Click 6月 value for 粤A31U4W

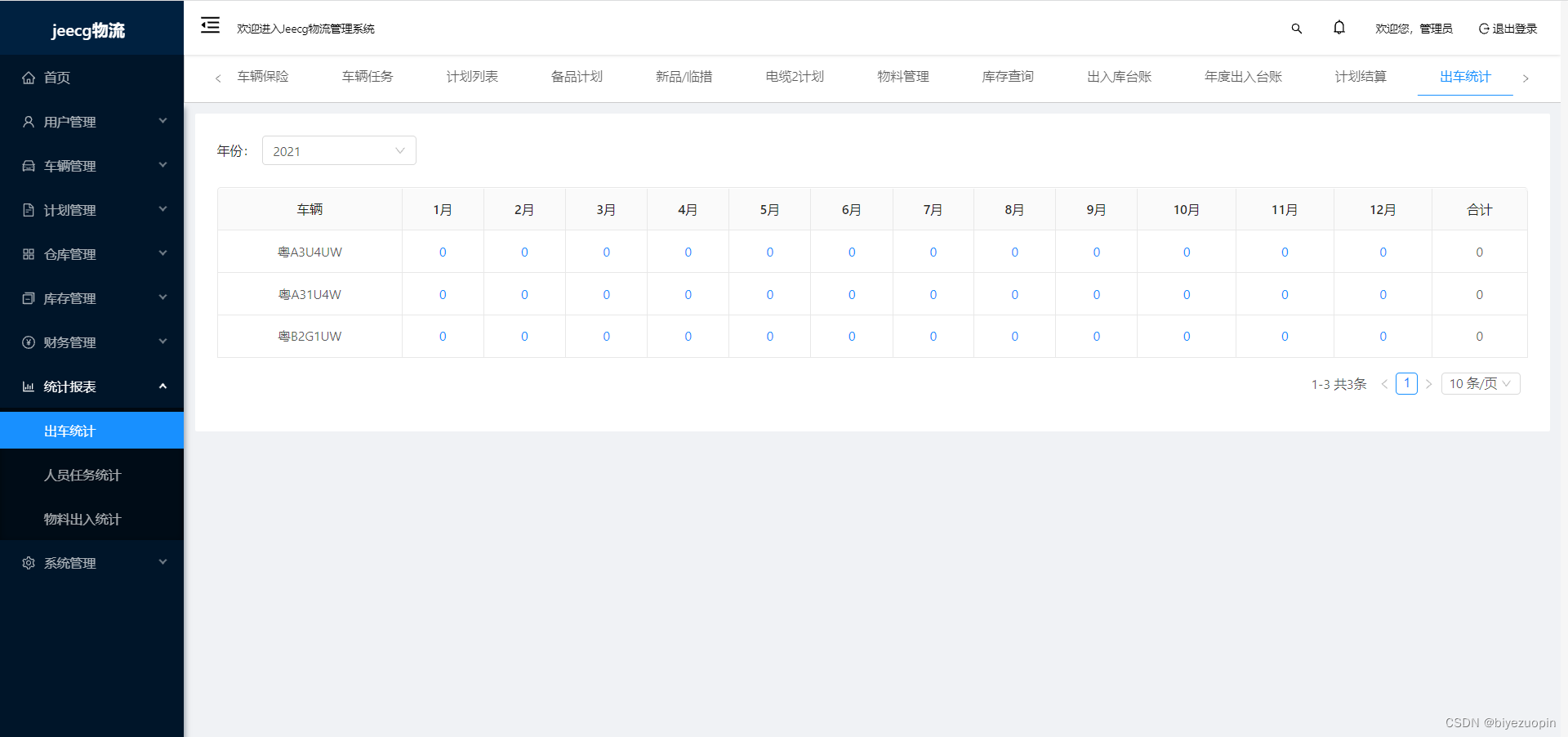coord(852,295)
